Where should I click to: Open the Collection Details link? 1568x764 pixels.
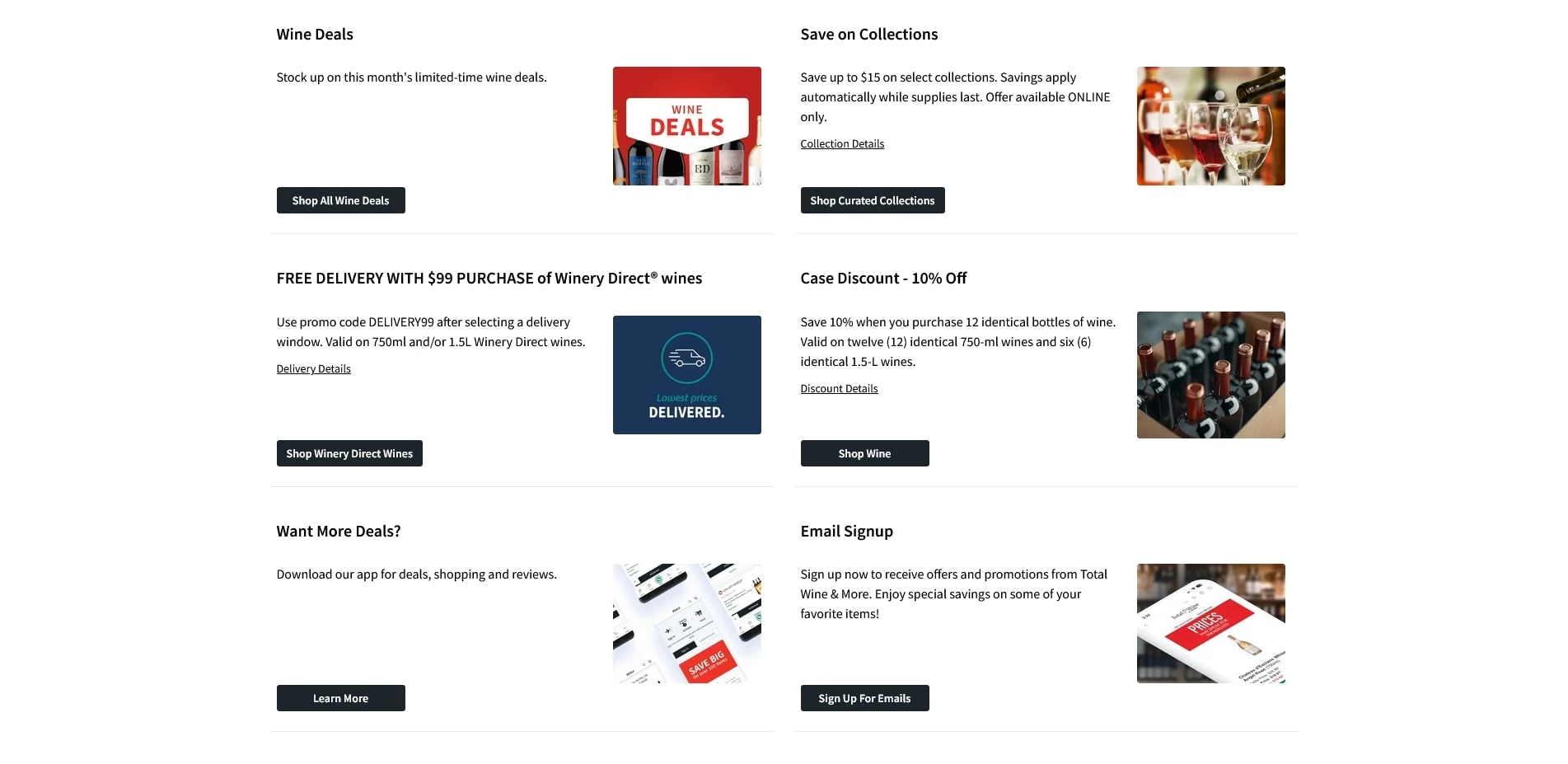pos(842,144)
